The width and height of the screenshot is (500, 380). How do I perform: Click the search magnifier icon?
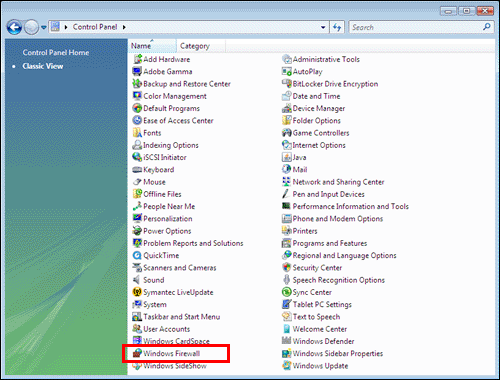[x=487, y=27]
